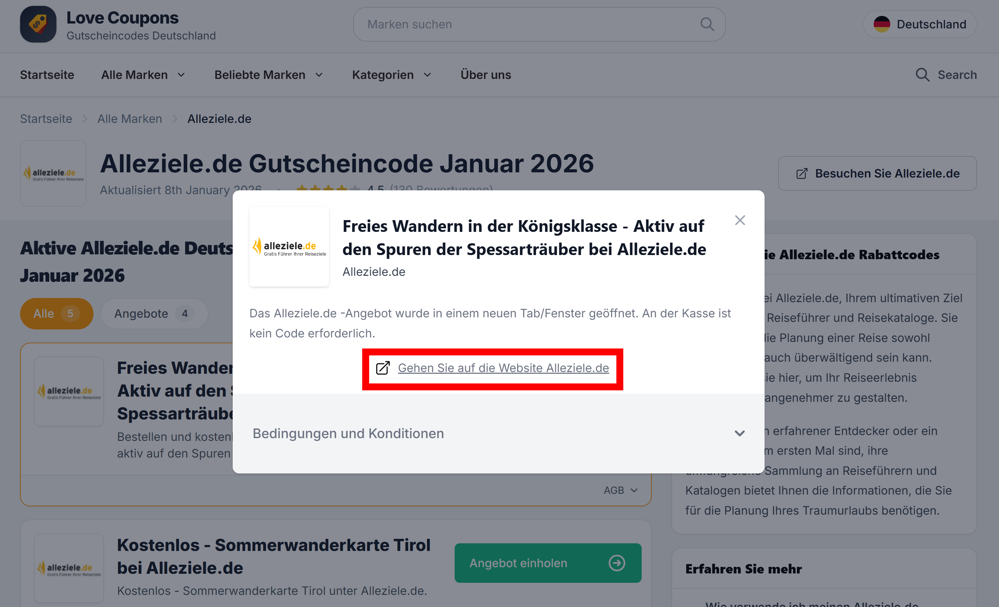This screenshot has width=999, height=607.
Task: Click the alleziele.de logo in the popup
Action: pyautogui.click(x=289, y=246)
